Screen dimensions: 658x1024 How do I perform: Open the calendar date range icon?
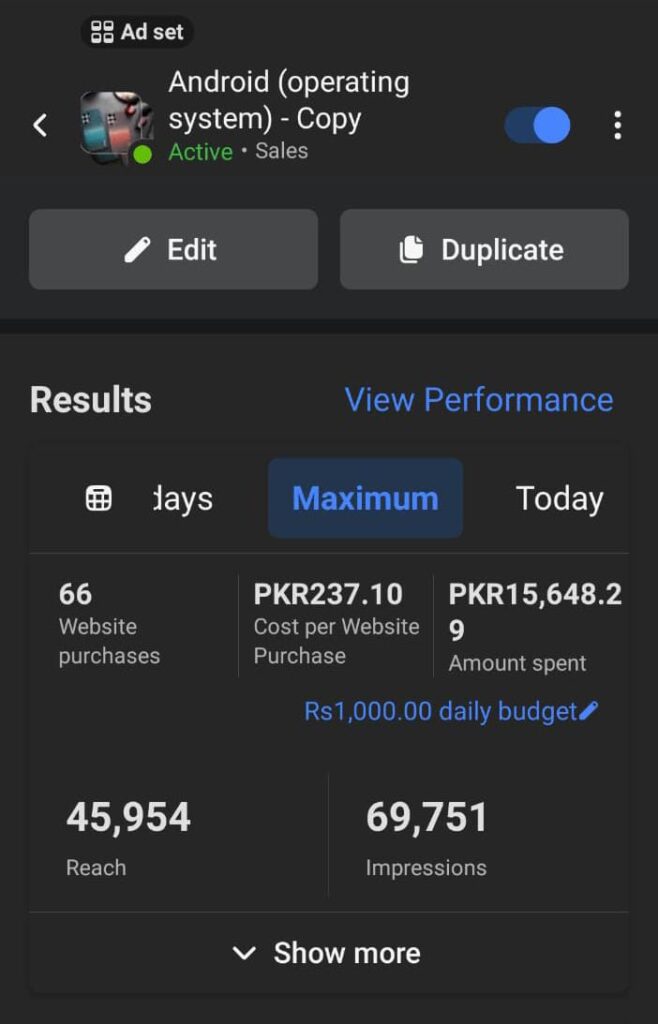[x=99, y=498]
